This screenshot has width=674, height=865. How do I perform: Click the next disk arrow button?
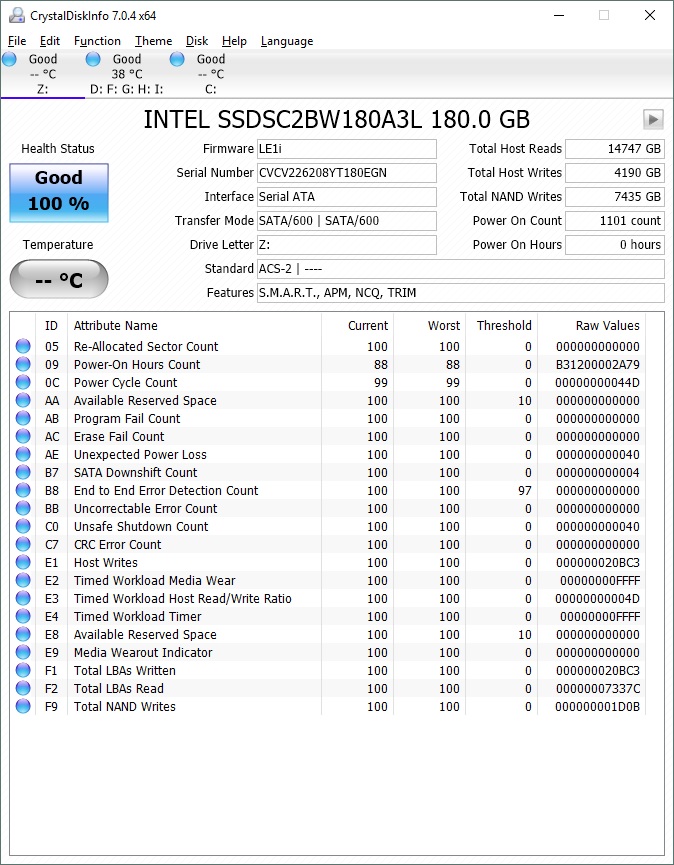[653, 120]
